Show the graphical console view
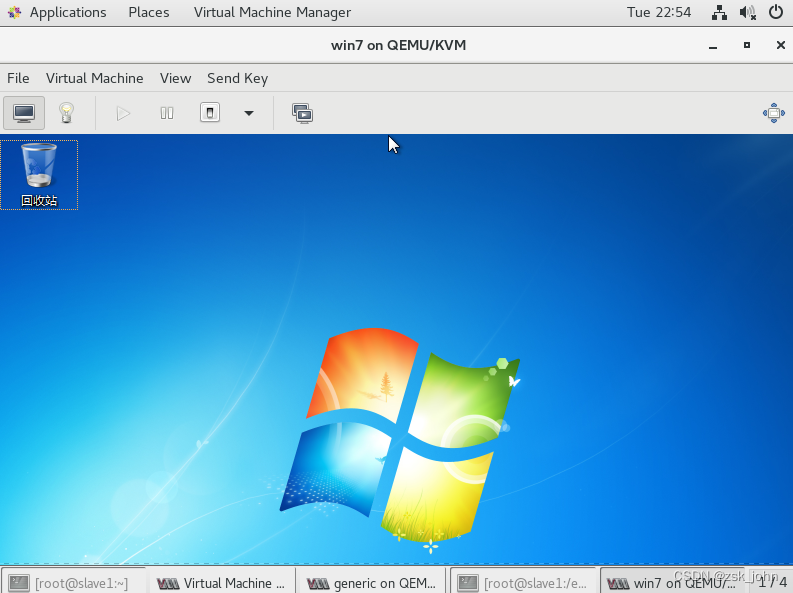793x593 pixels. (x=24, y=113)
